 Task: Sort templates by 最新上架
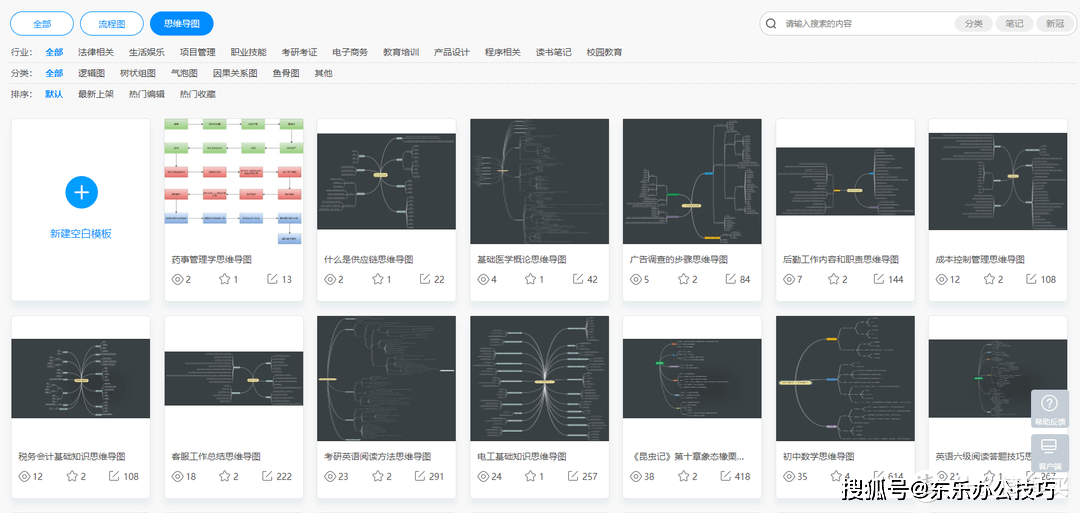(x=96, y=94)
